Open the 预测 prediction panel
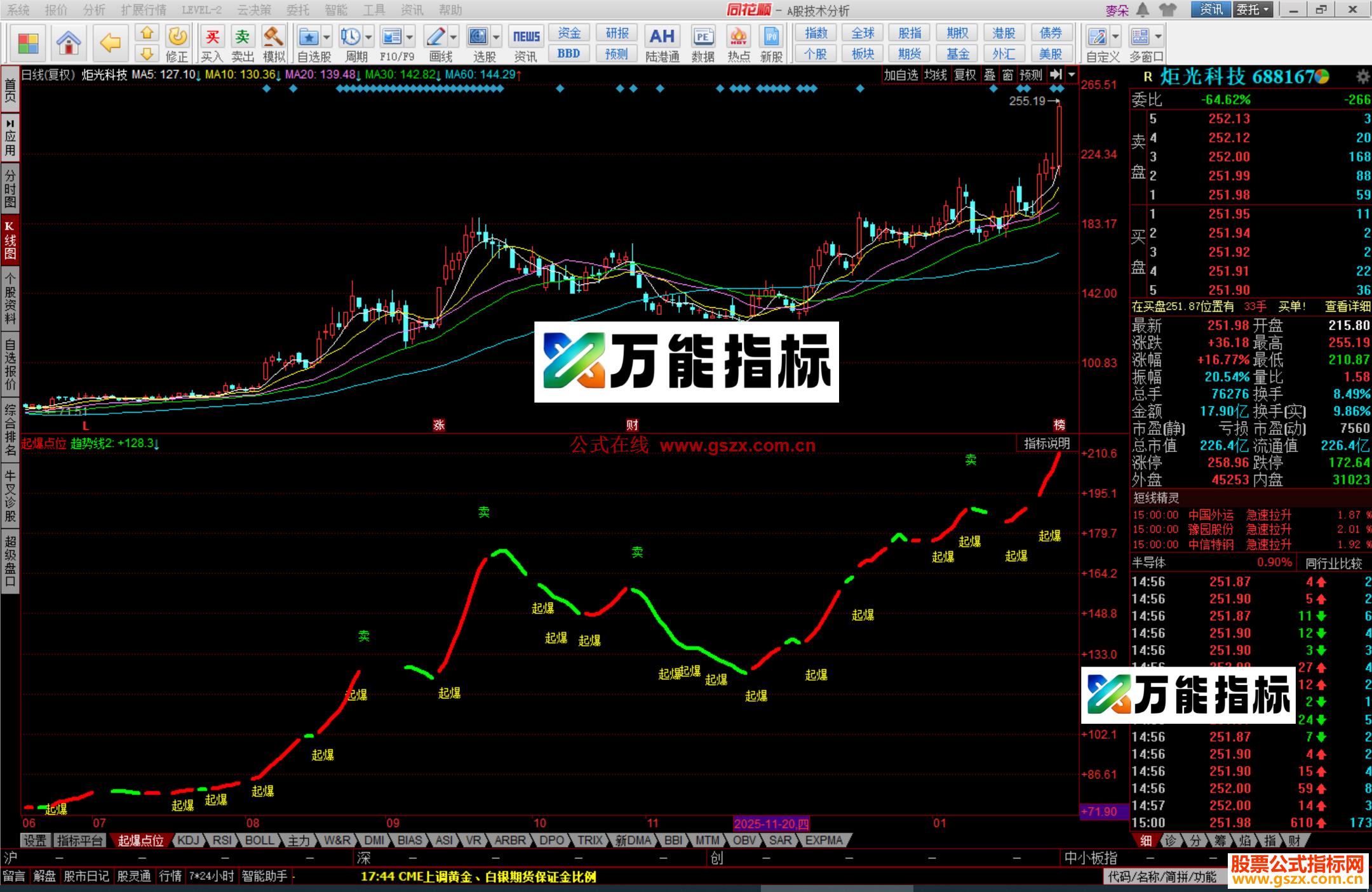This screenshot has width=1372, height=892. click(615, 55)
